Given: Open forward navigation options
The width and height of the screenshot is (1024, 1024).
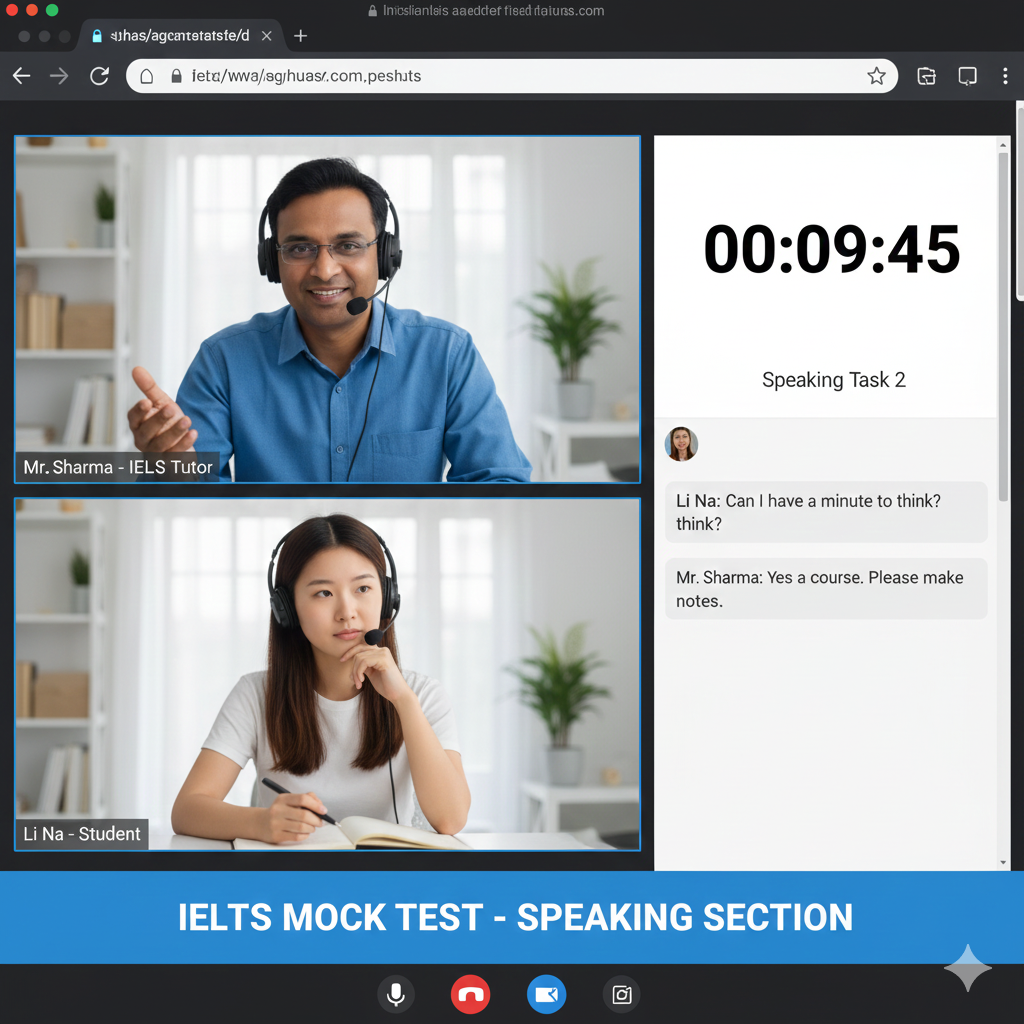Looking at the screenshot, I should [x=58, y=75].
